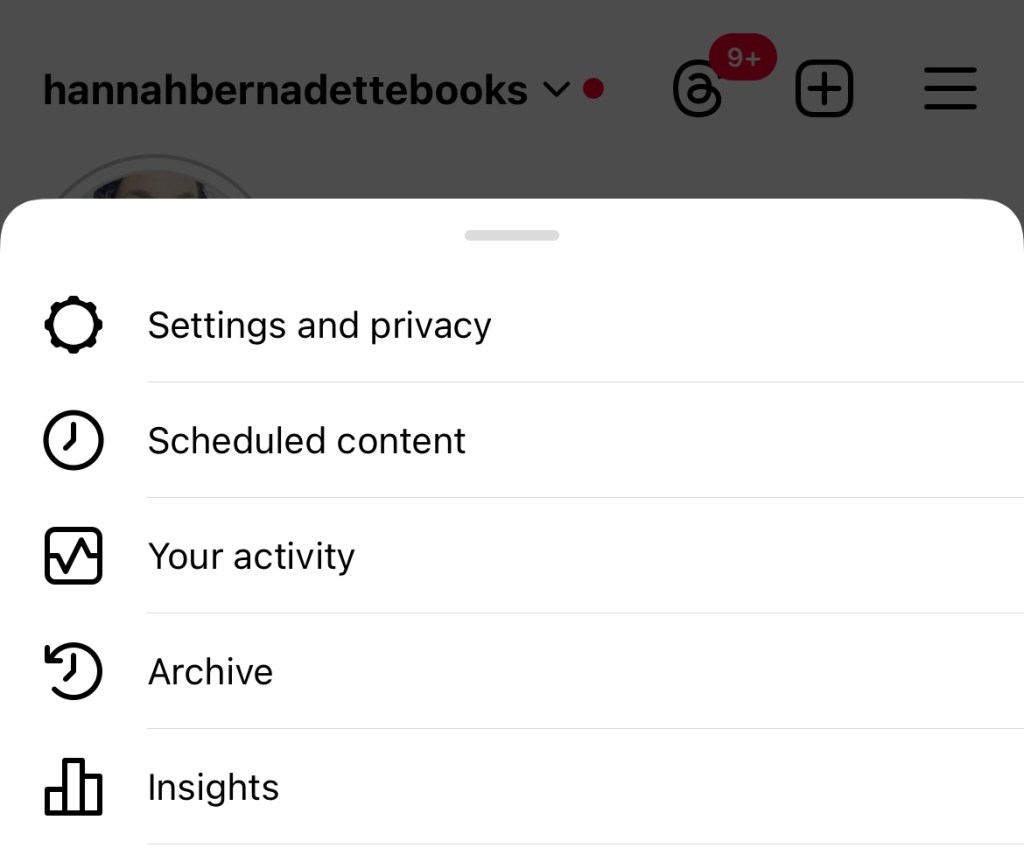Screen dimensions: 1024x848
Task: Tap the hamburger menu icon
Action: coord(950,89)
